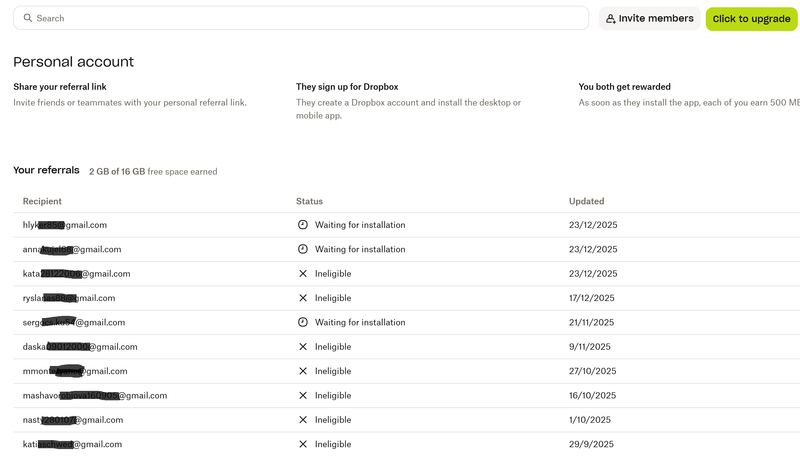Click the 17/12/2025 date cell
Image resolution: width=800 pixels, height=462 pixels.
pos(592,298)
